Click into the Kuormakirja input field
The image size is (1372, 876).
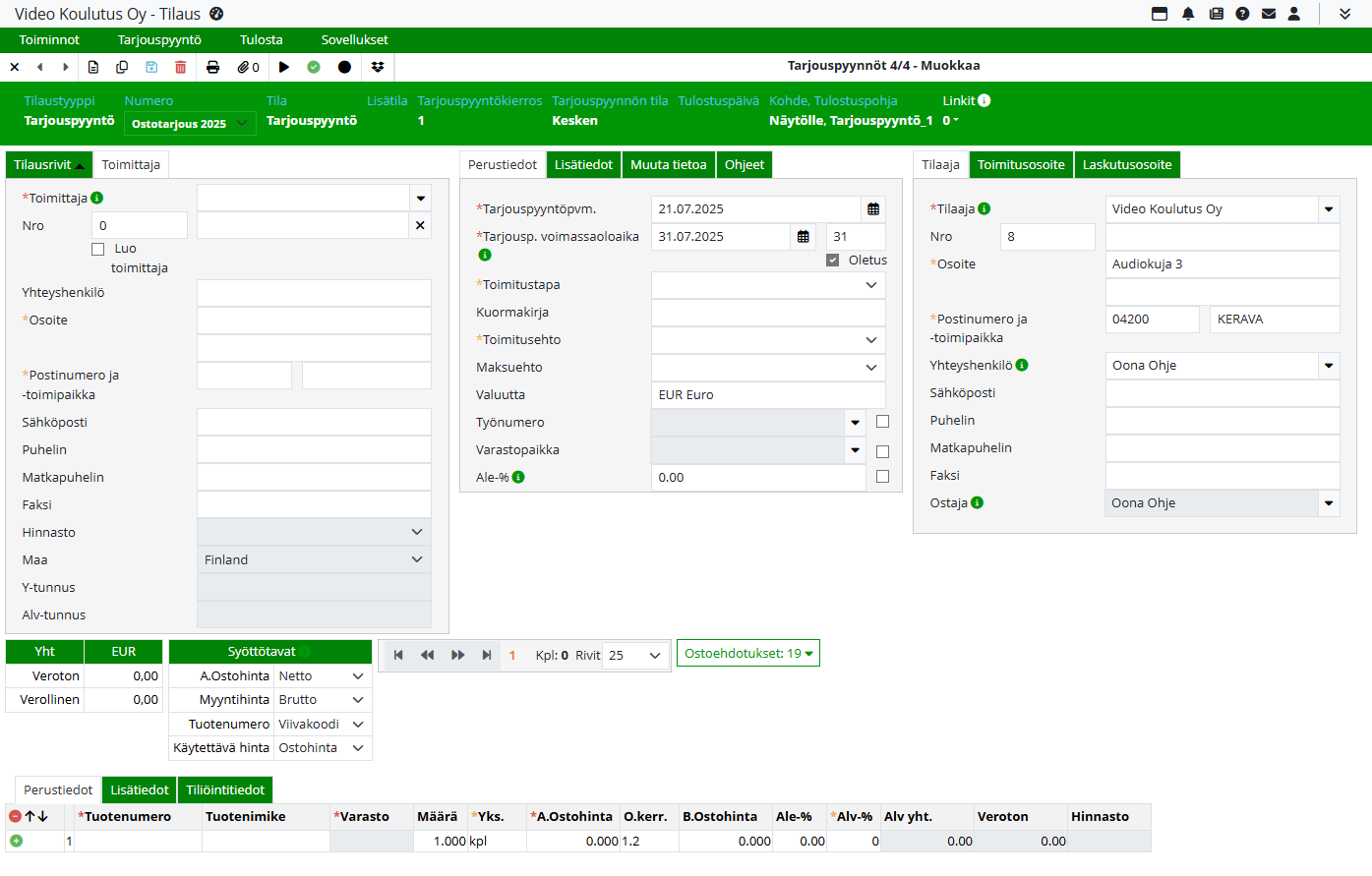click(767, 313)
